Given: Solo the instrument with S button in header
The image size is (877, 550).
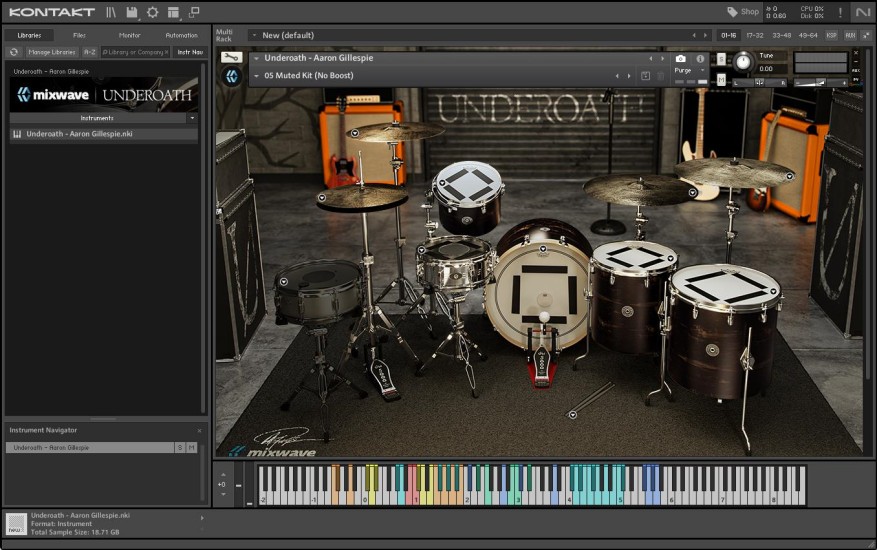Looking at the screenshot, I should (721, 59).
